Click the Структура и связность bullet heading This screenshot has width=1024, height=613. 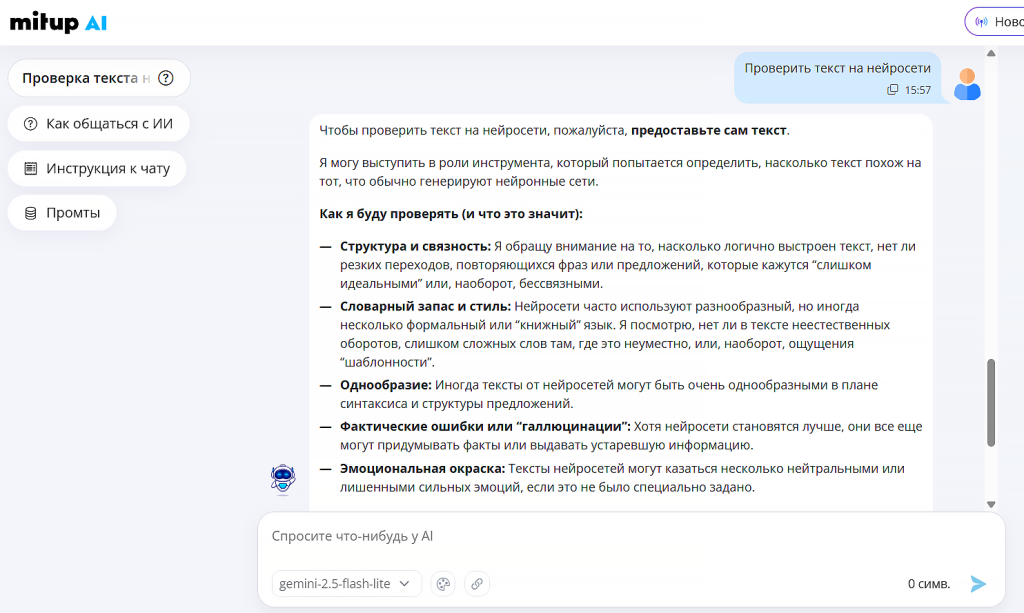415,246
